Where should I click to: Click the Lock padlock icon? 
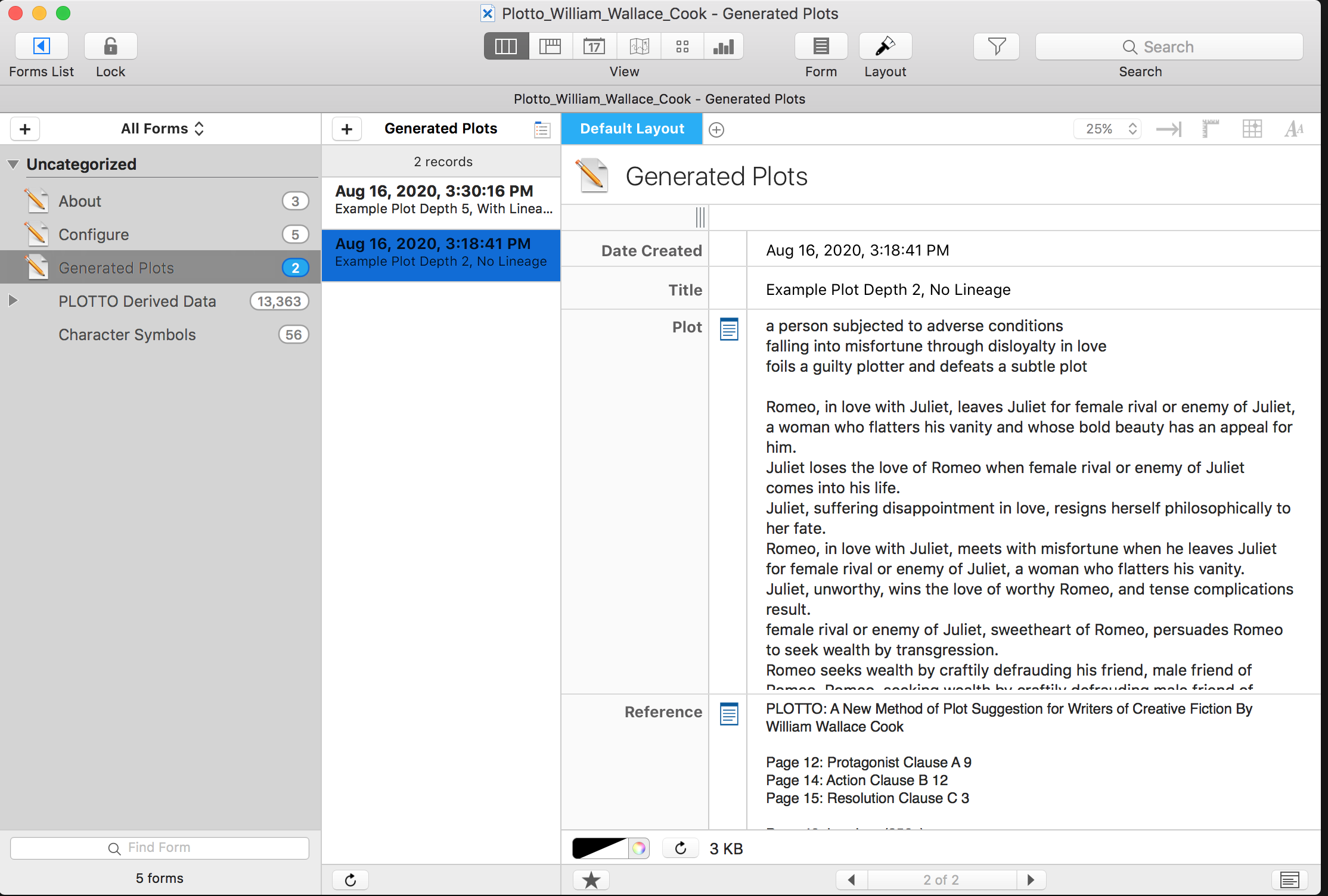click(x=110, y=46)
